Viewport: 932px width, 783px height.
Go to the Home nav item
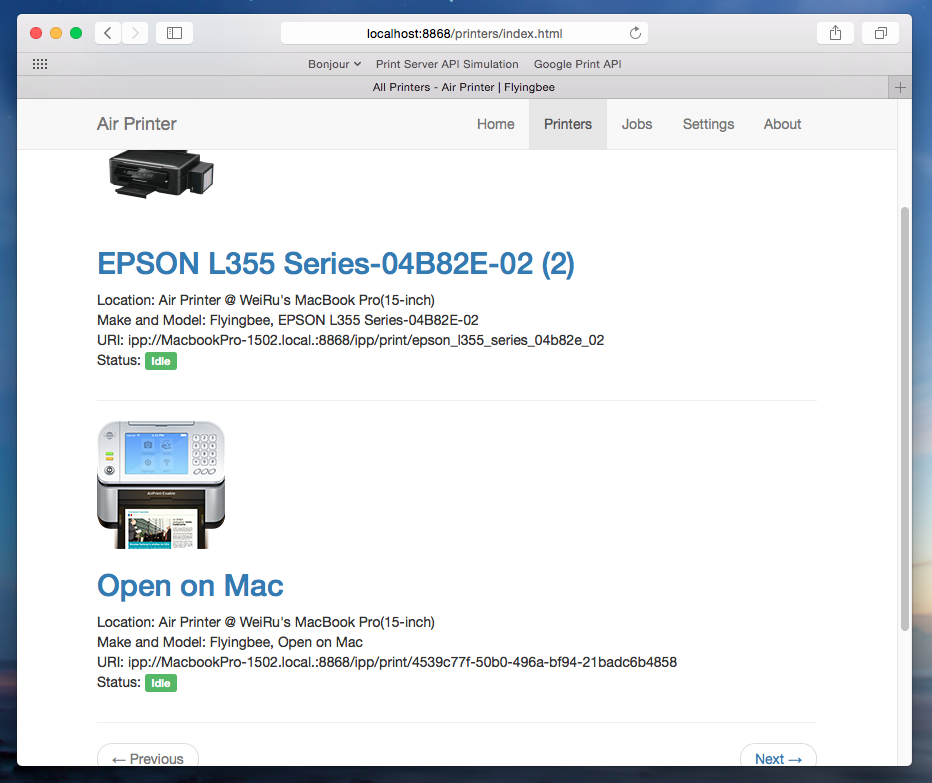click(496, 124)
